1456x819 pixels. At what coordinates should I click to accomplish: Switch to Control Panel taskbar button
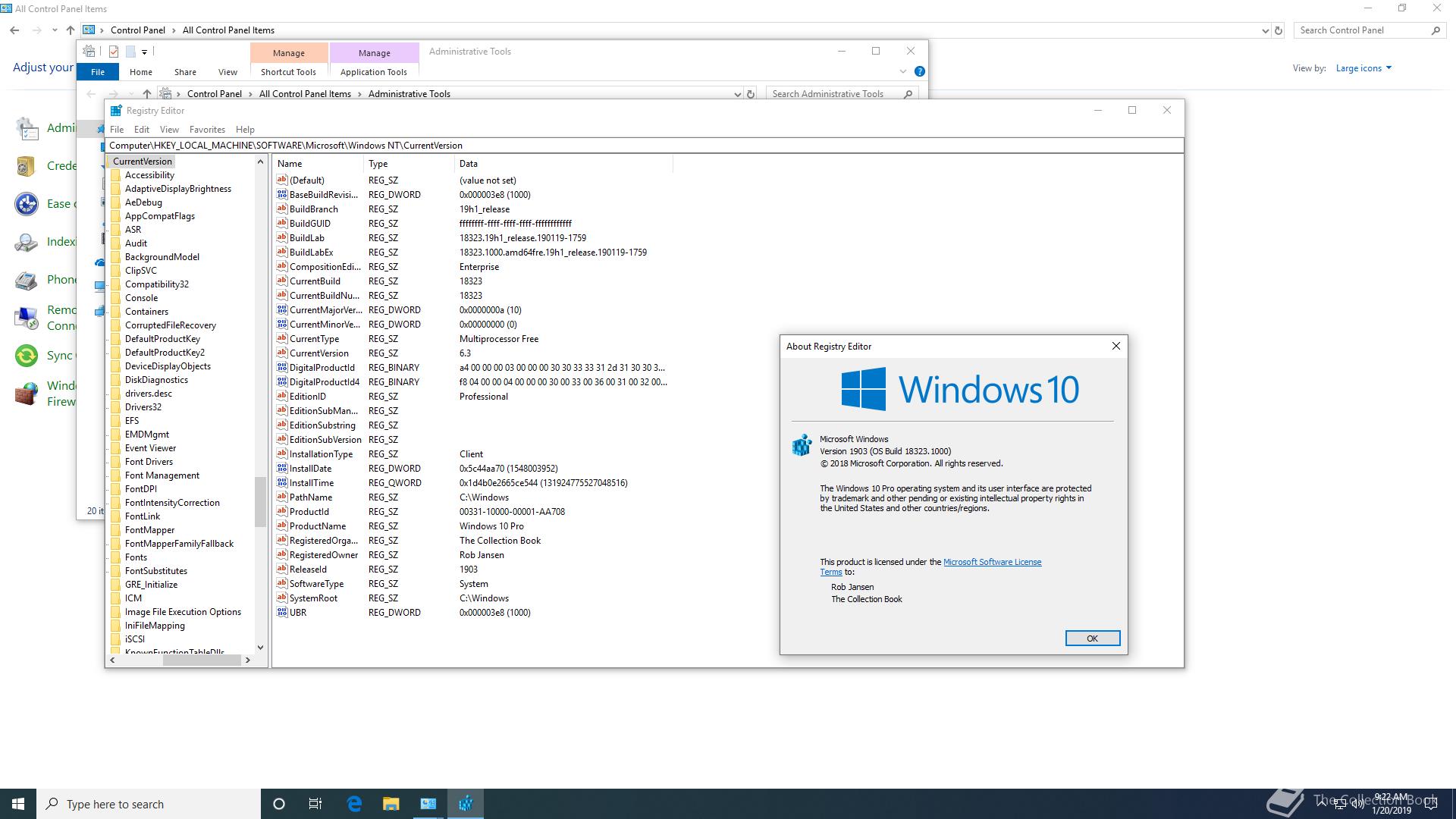point(428,804)
